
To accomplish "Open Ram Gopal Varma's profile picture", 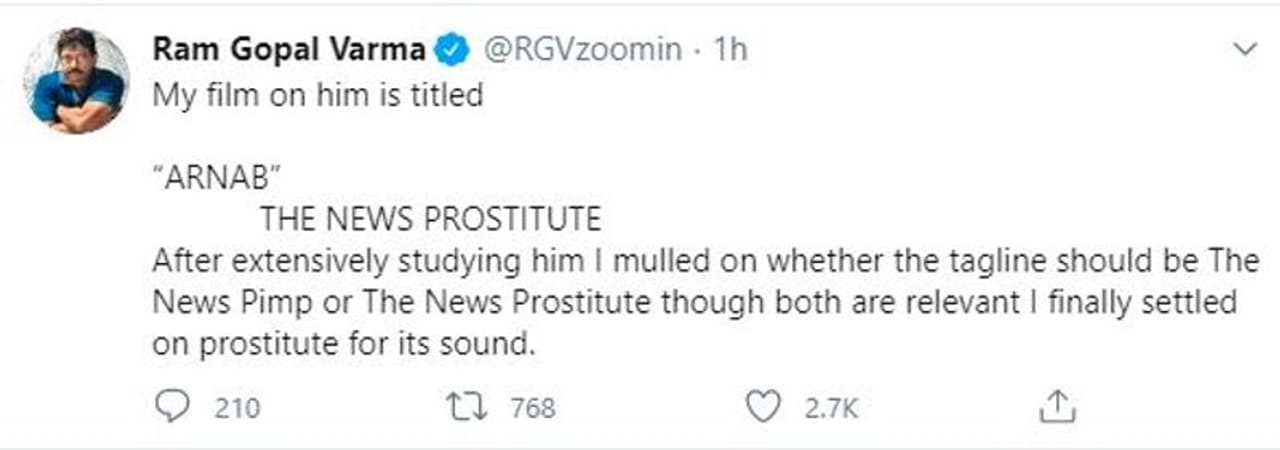I will 77,80.
